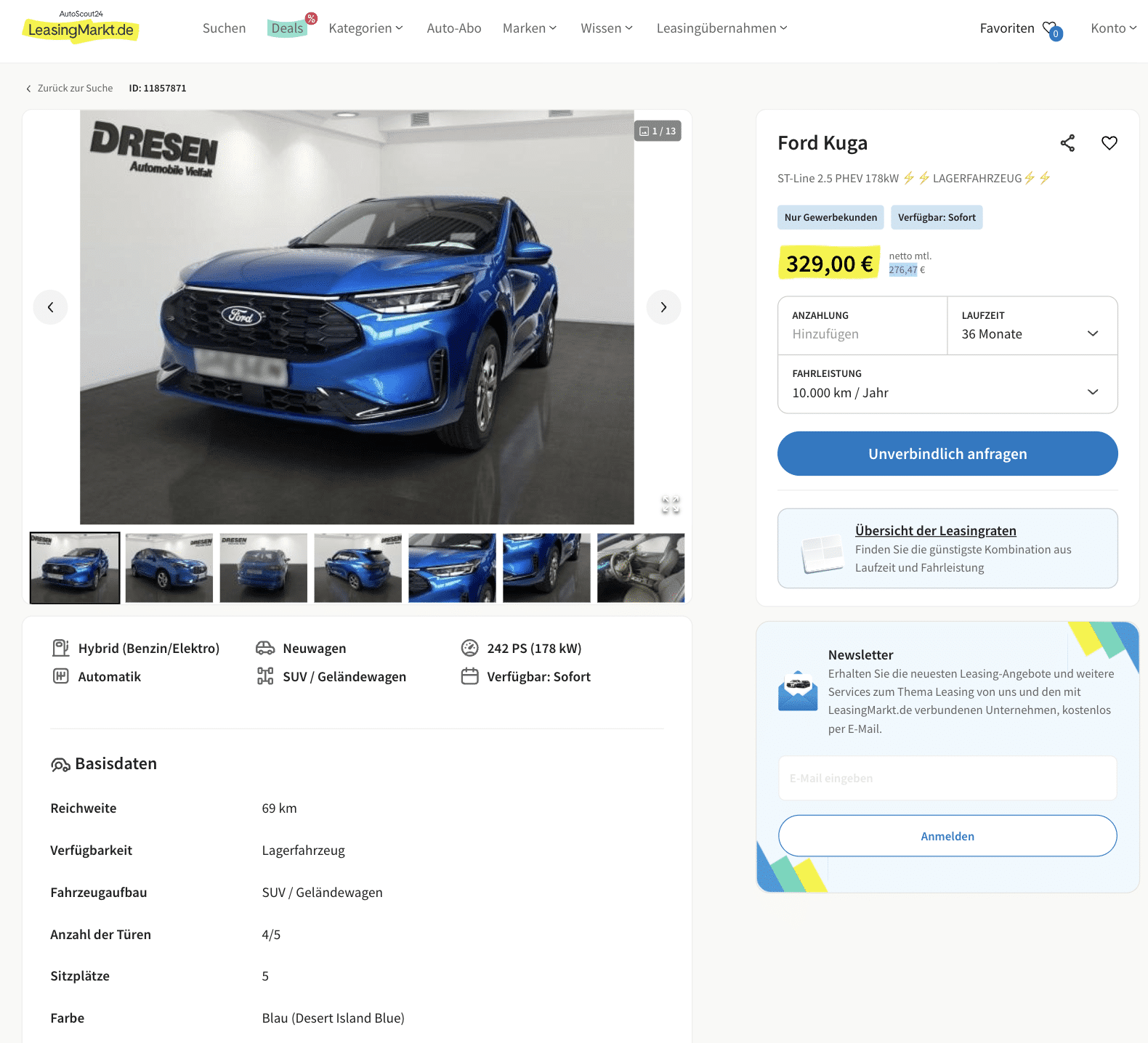Screen dimensions: 1148x1043
Task: Open Übersicht der Leasingraten link
Action: [x=935, y=531]
